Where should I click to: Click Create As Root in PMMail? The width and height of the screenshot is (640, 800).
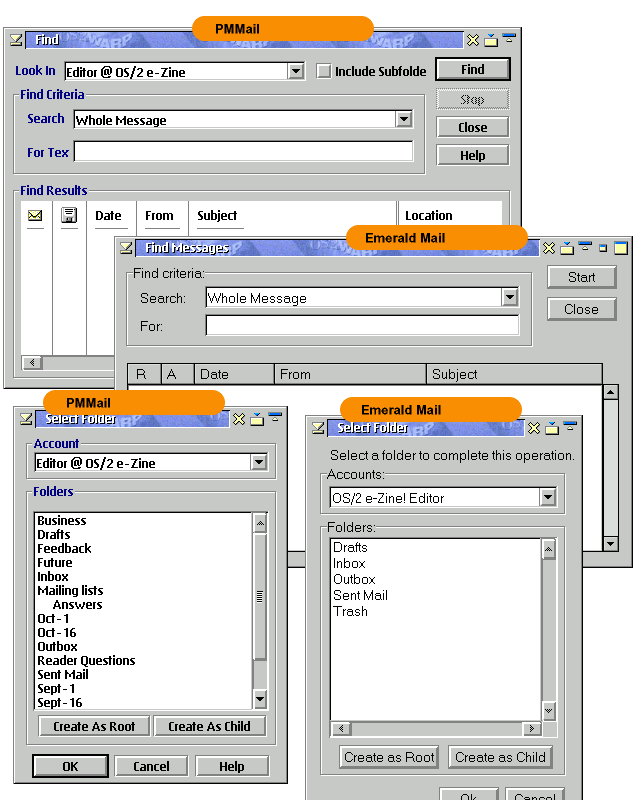[x=94, y=726]
